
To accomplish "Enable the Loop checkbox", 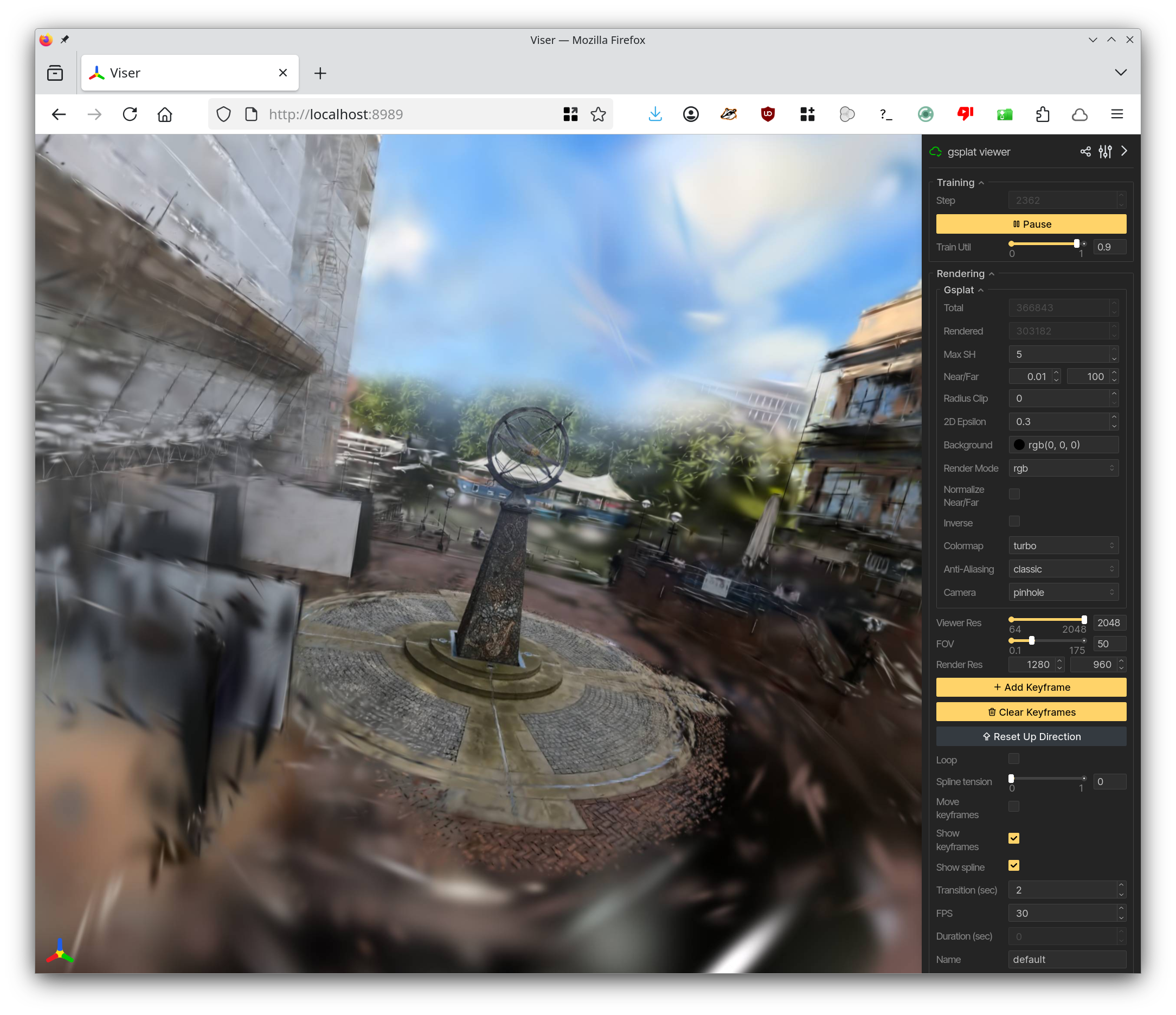I will coord(1014,759).
